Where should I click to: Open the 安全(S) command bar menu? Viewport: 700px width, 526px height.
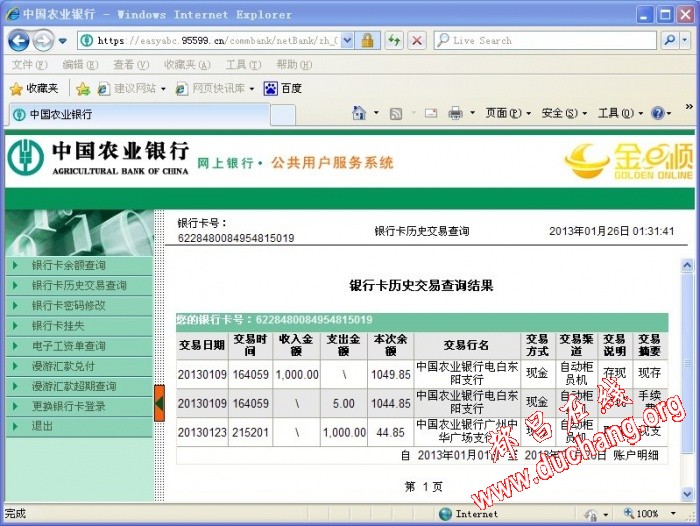coord(564,113)
